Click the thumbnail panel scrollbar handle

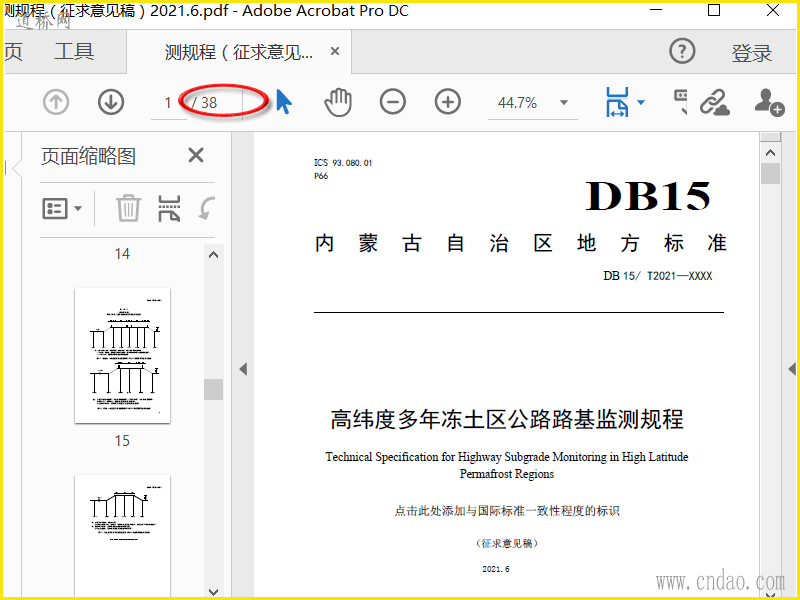(213, 389)
